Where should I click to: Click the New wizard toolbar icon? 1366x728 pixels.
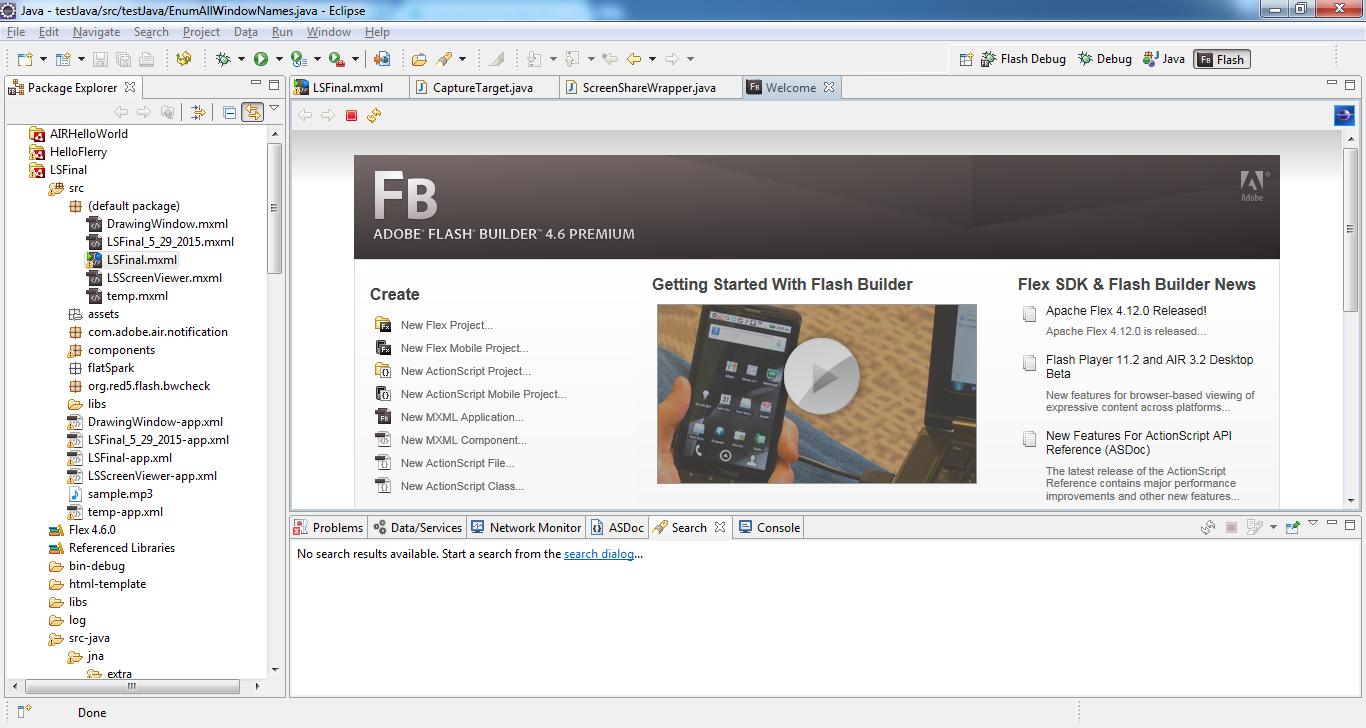tap(25, 59)
